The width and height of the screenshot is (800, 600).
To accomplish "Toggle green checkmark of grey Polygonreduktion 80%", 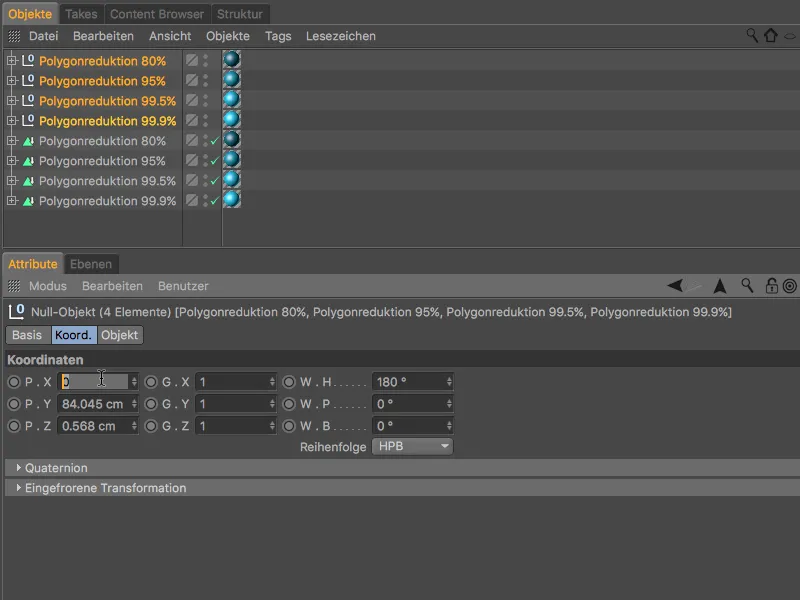I will click(215, 141).
